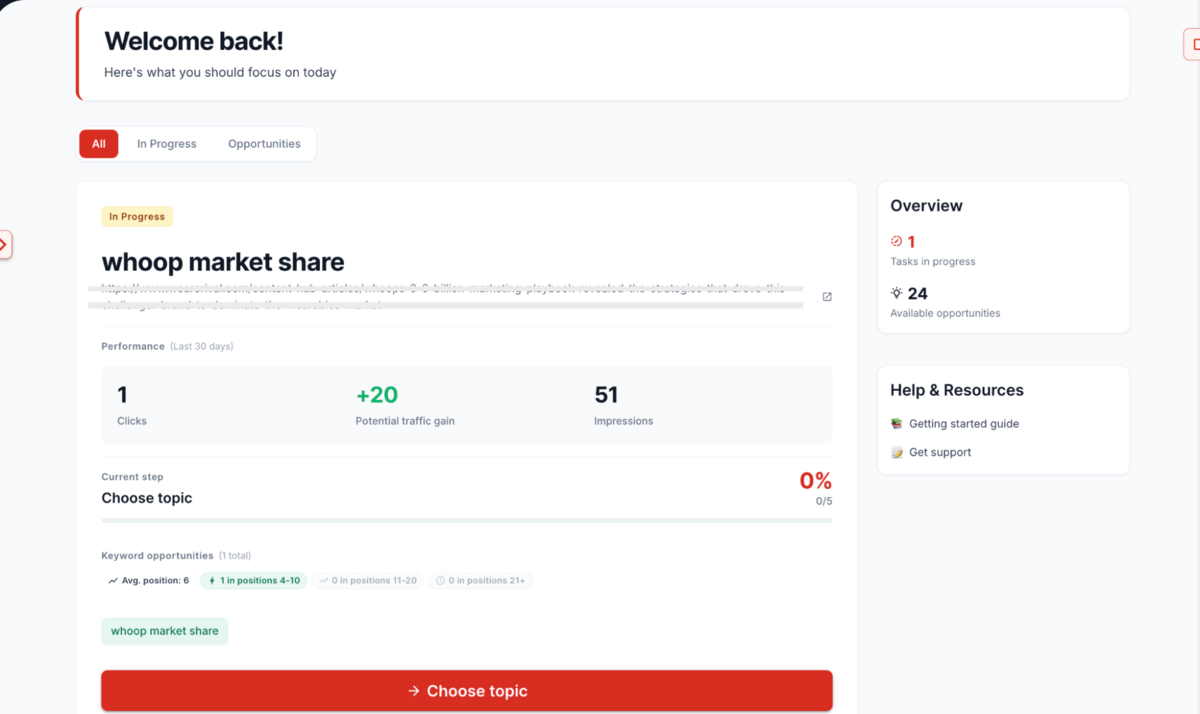Viewport: 1200px width, 714px height.
Task: Click the clock icon in positions 21+ chip
Action: tap(440, 580)
